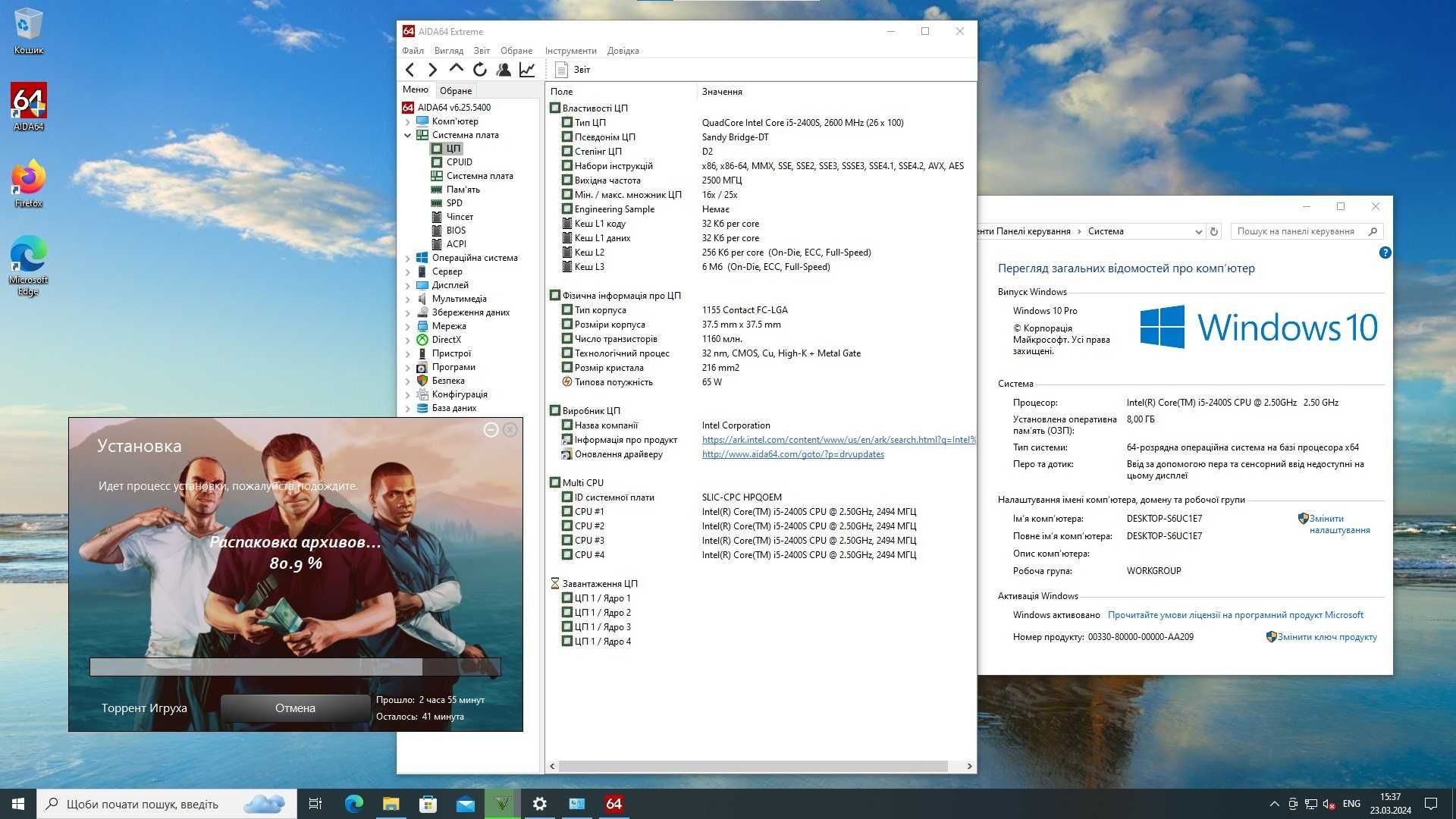Open the Вигляд menu

coord(448,51)
